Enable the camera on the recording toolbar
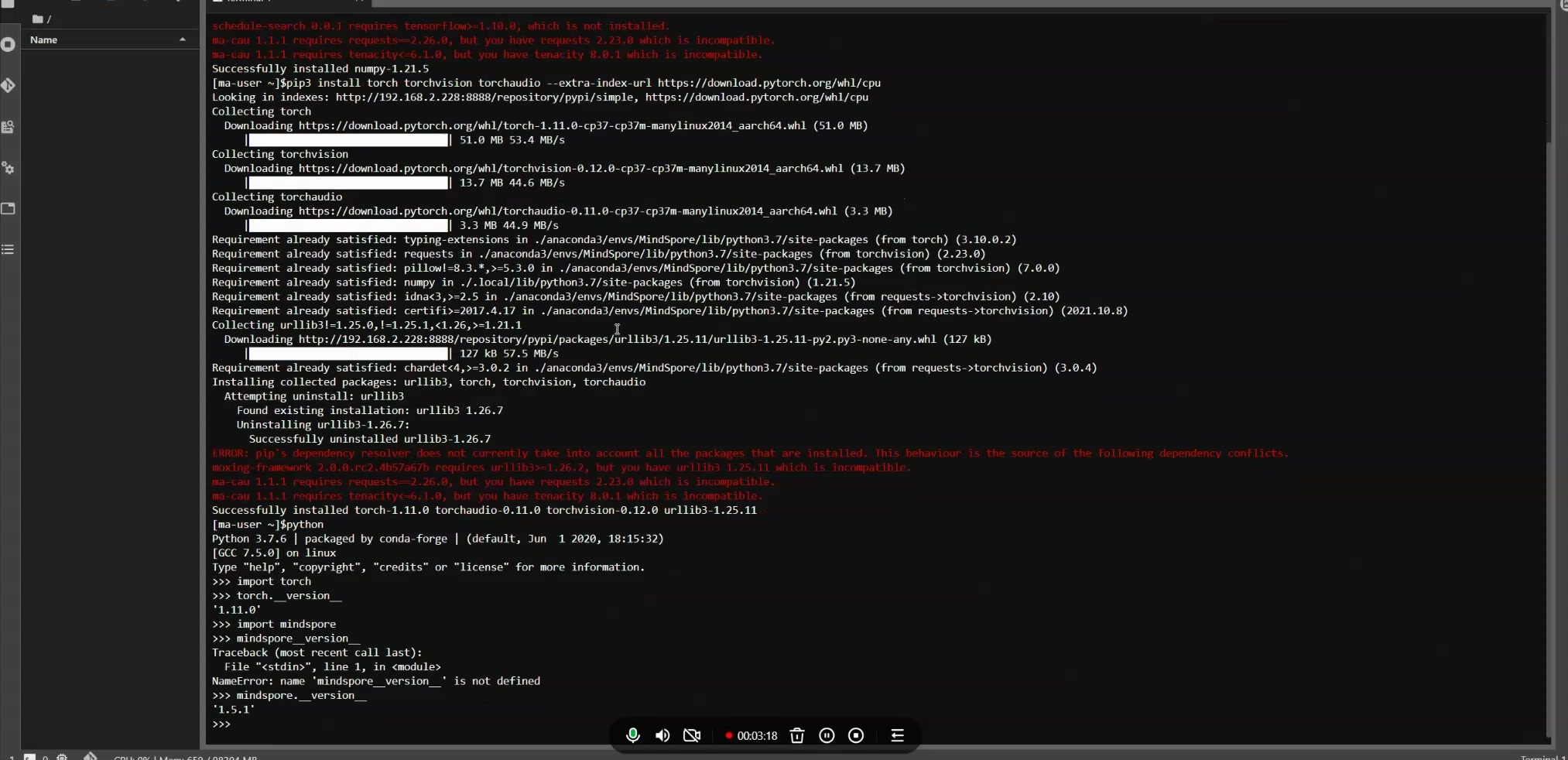Viewport: 1568px width, 760px height. (x=692, y=735)
